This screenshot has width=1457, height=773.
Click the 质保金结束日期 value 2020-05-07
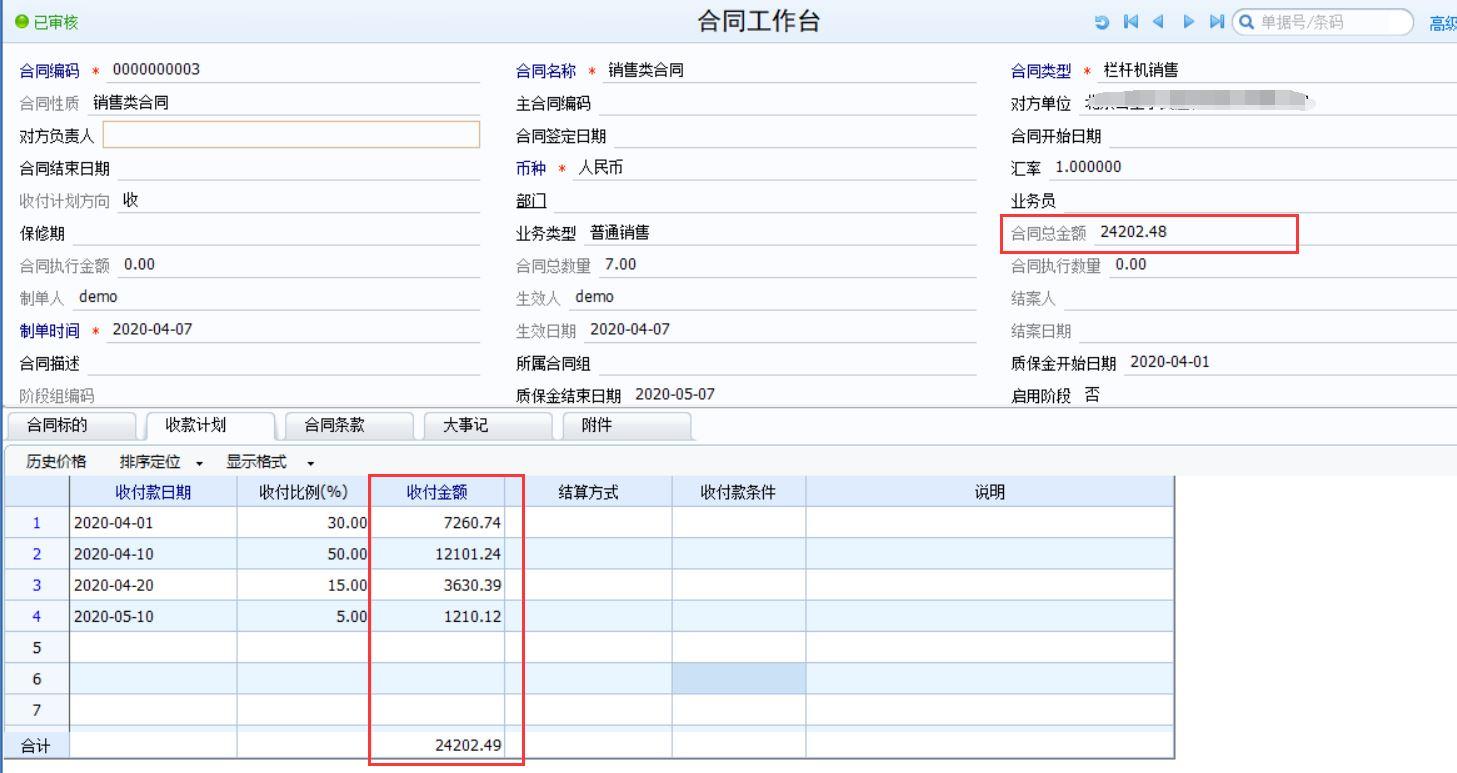click(x=675, y=394)
